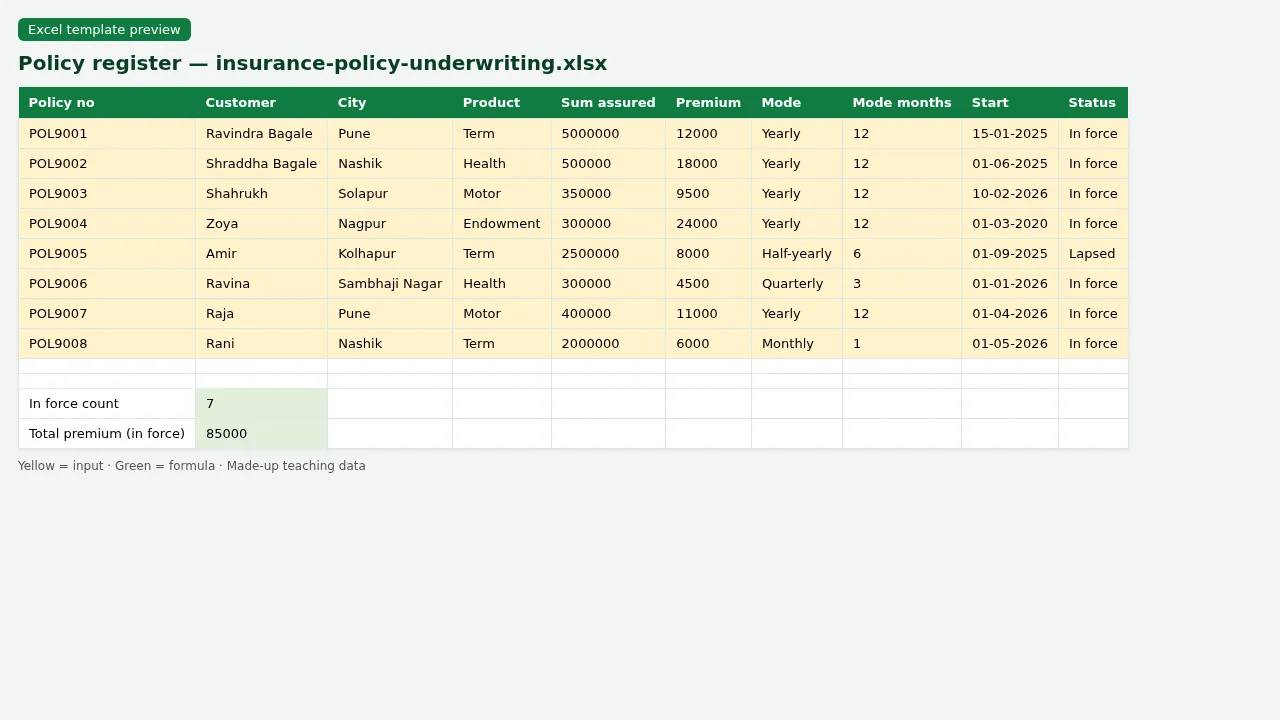Select start date 10-02-2026
This screenshot has width=1280, height=720.
[1010, 194]
